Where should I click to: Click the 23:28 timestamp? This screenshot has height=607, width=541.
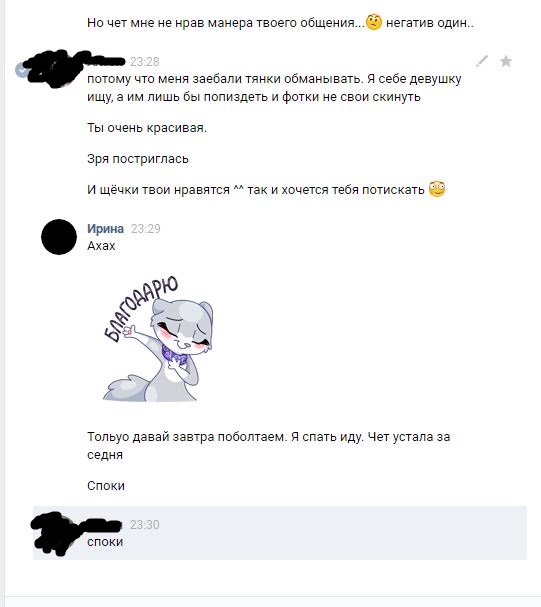point(144,62)
